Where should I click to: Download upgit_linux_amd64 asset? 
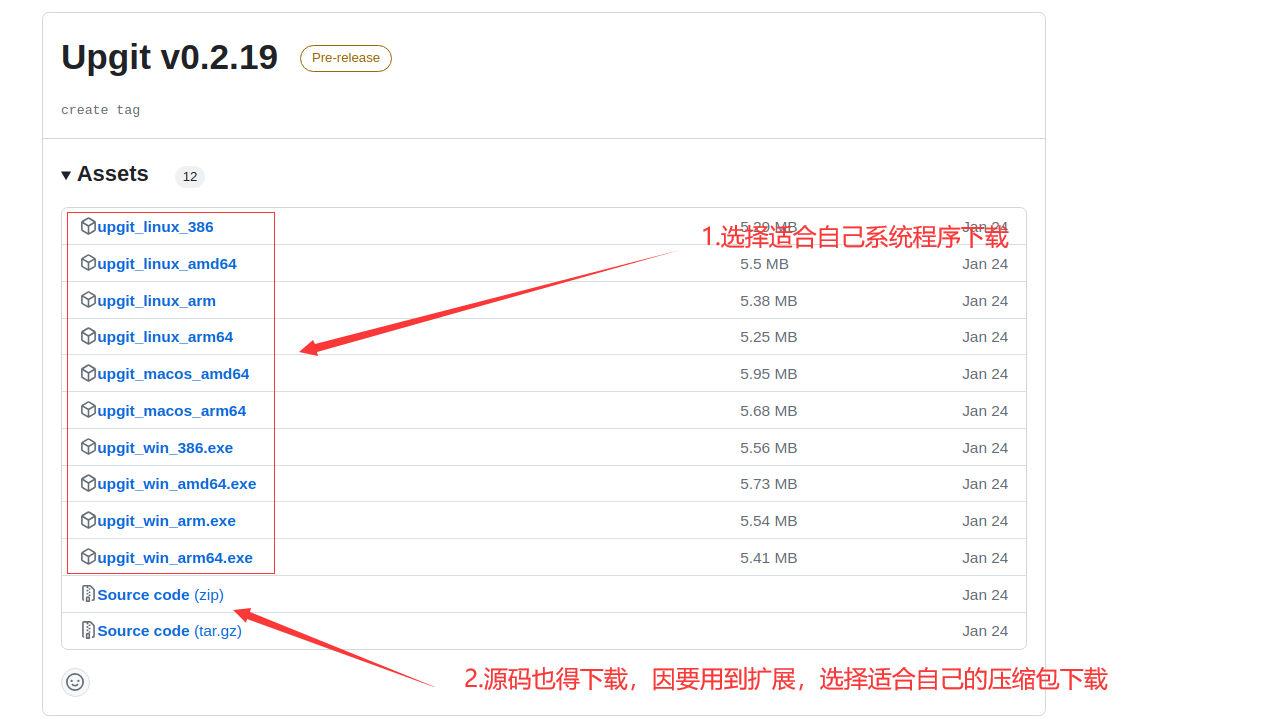(x=167, y=264)
